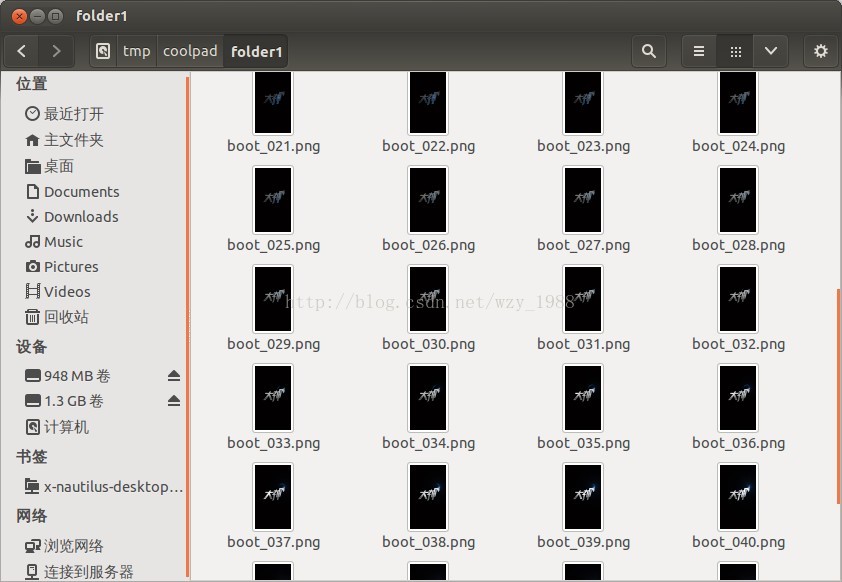Open Pictures in sidebar
This screenshot has height=582, width=842.
pos(62,267)
